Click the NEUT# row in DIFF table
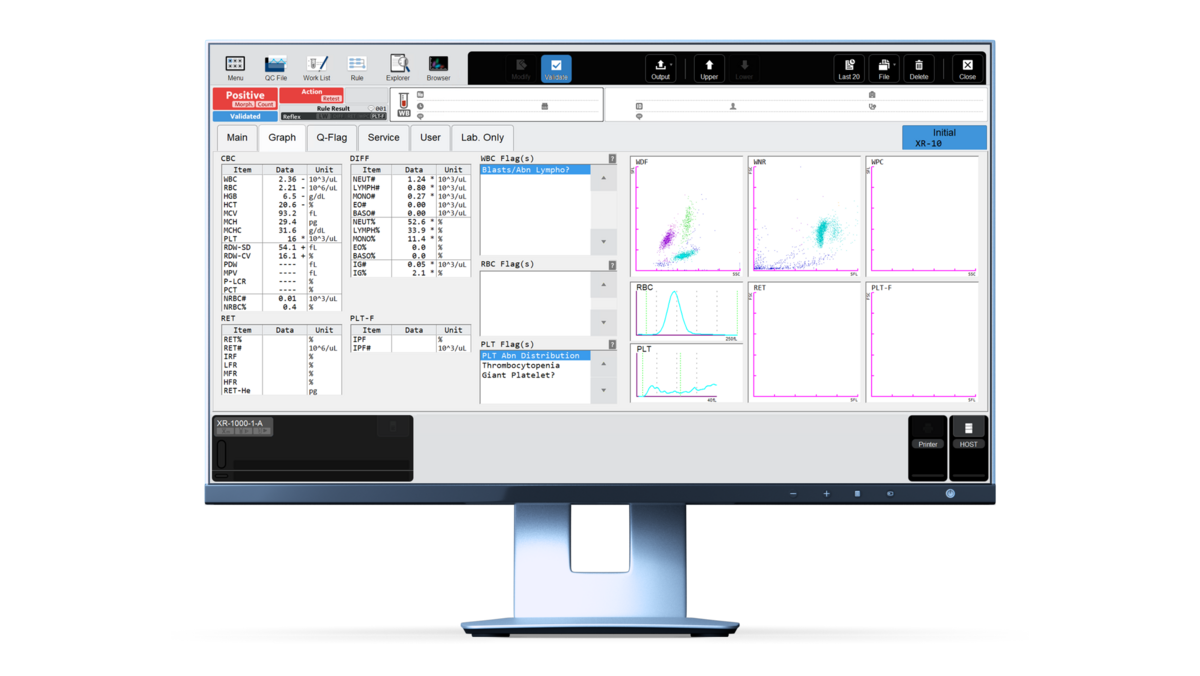Screen dimensions: 1200x676 coord(410,180)
